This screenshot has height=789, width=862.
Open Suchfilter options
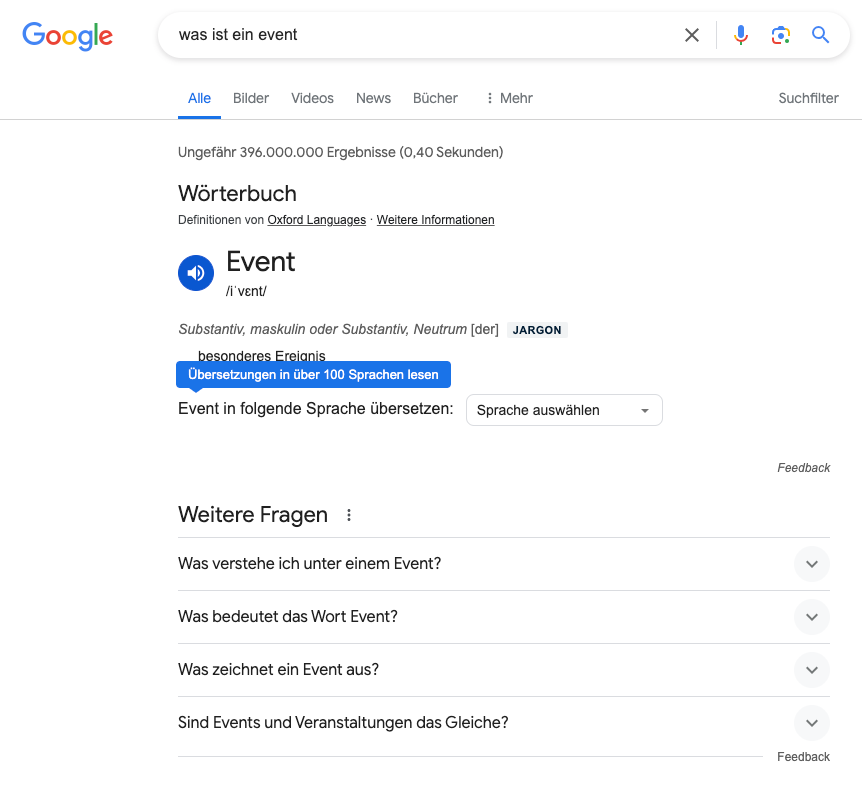coord(808,98)
